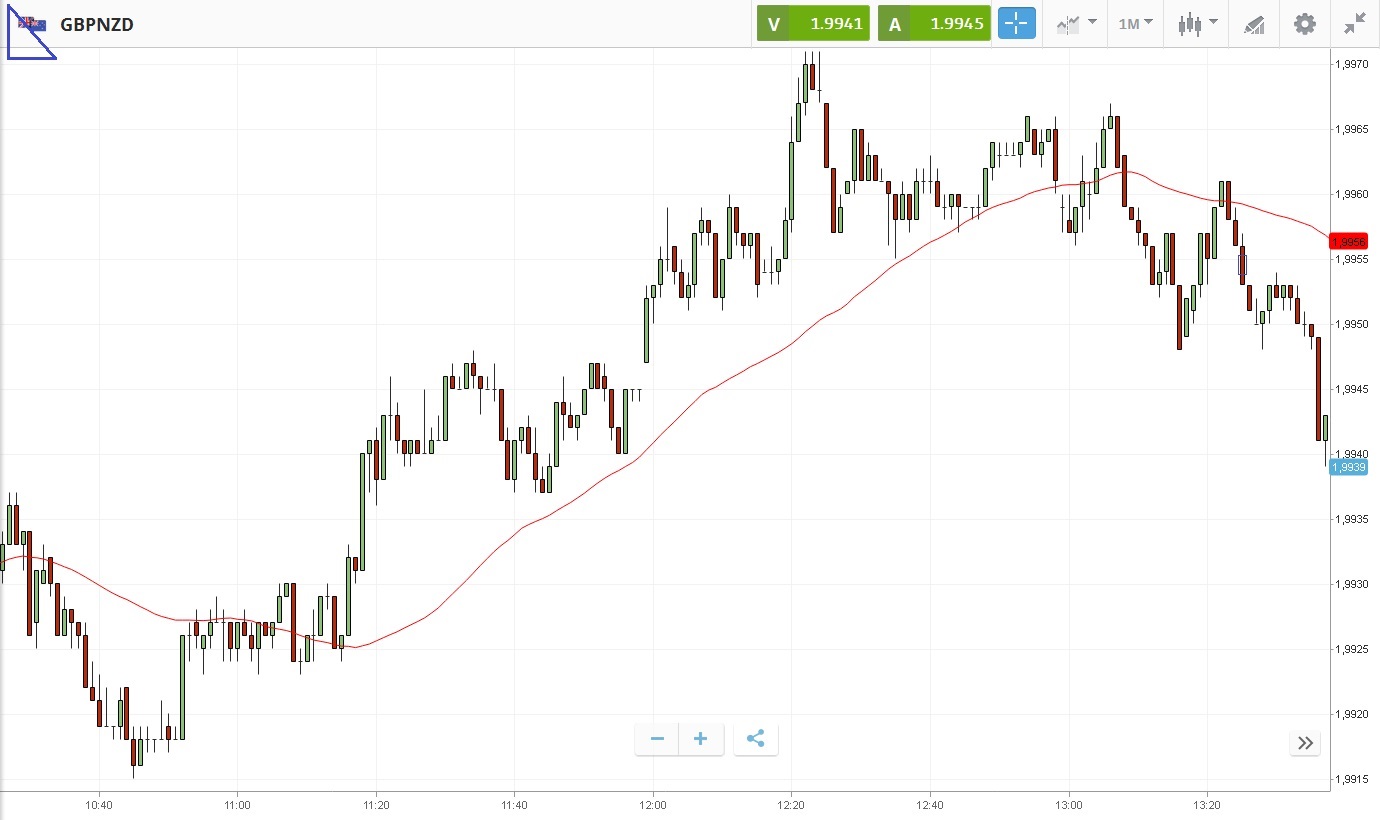The width and height of the screenshot is (1380, 820).
Task: Click the V sell price 1.9941 button
Action: pos(813,24)
